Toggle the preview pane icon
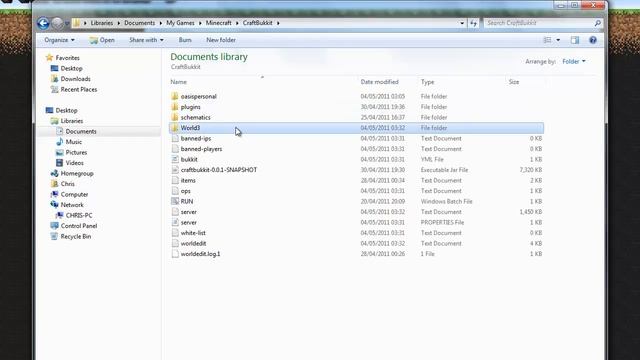This screenshot has height=360, width=640. pyautogui.click(x=575, y=40)
